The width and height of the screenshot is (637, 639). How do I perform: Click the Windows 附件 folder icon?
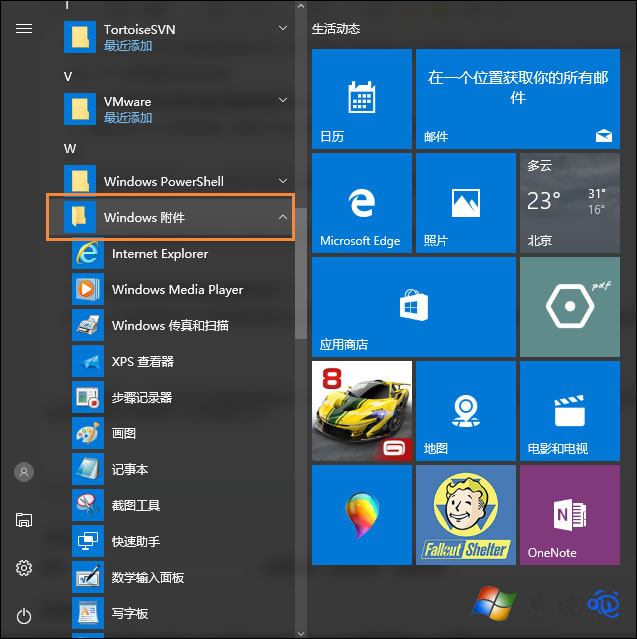pyautogui.click(x=80, y=217)
